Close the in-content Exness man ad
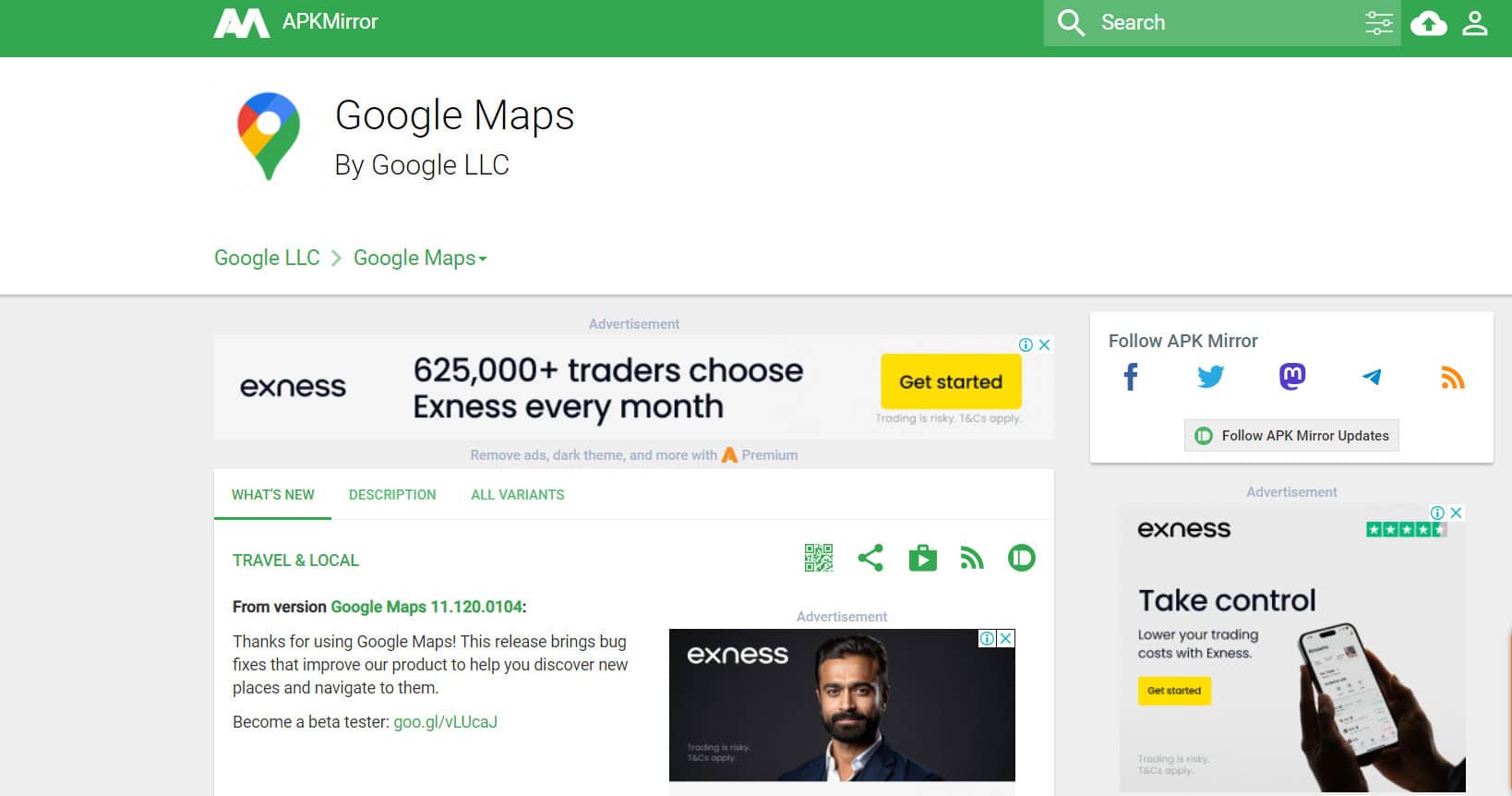Viewport: 1512px width, 796px height. (1006, 638)
